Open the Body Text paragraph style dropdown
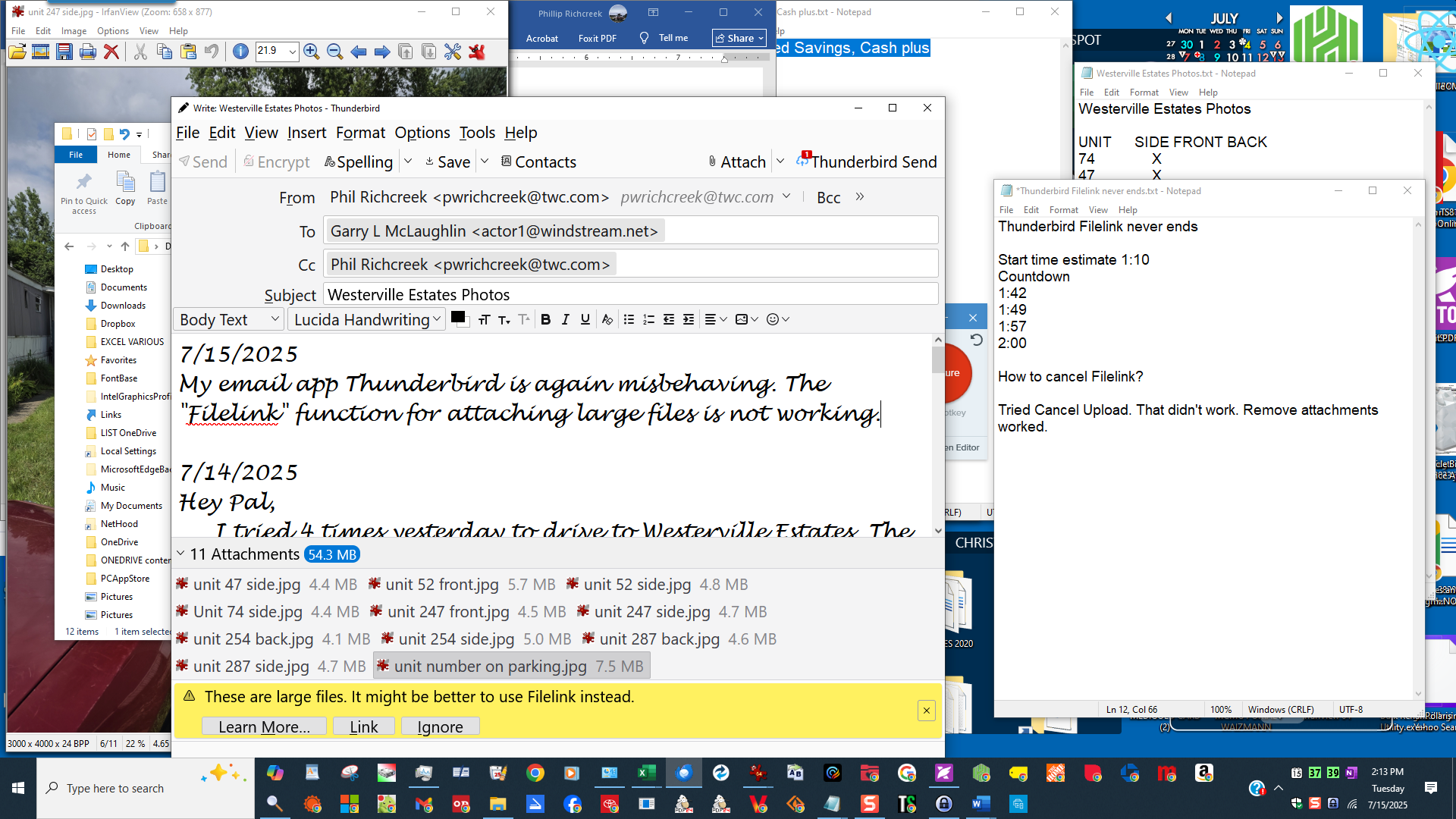Screen dimensions: 1456x819 pos(227,319)
